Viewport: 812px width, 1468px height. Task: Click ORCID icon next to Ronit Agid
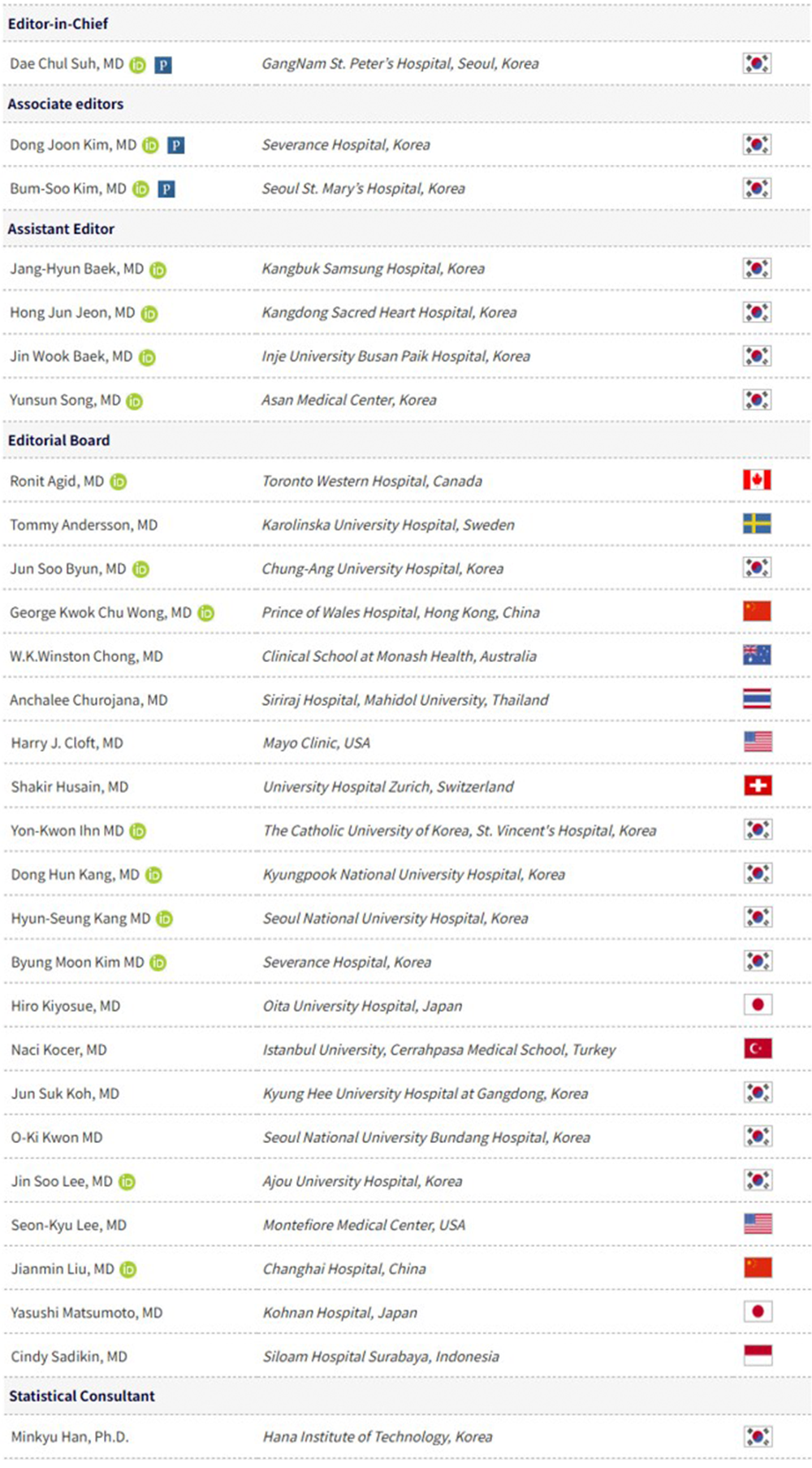click(x=119, y=482)
